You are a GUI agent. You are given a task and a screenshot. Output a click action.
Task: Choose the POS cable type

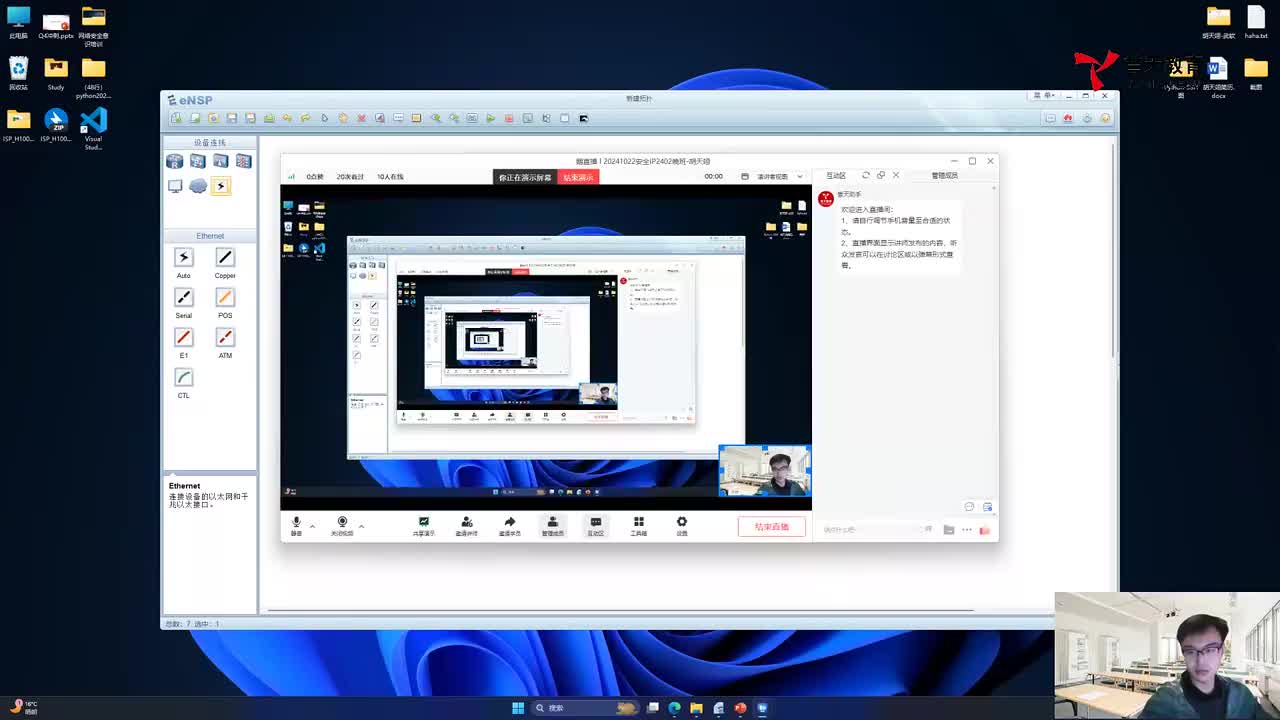(x=225, y=298)
